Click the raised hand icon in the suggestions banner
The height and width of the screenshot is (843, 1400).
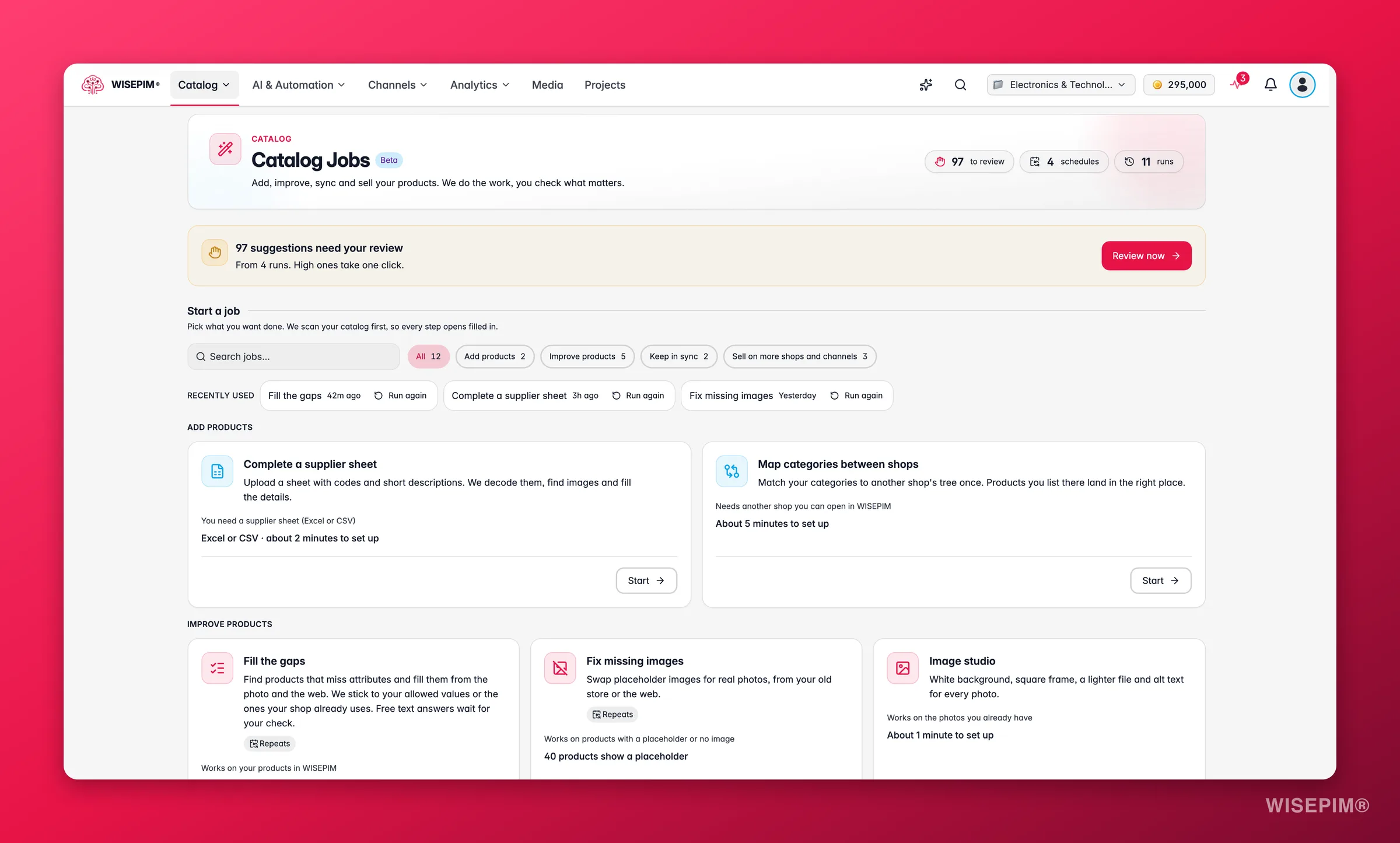pyautogui.click(x=215, y=253)
